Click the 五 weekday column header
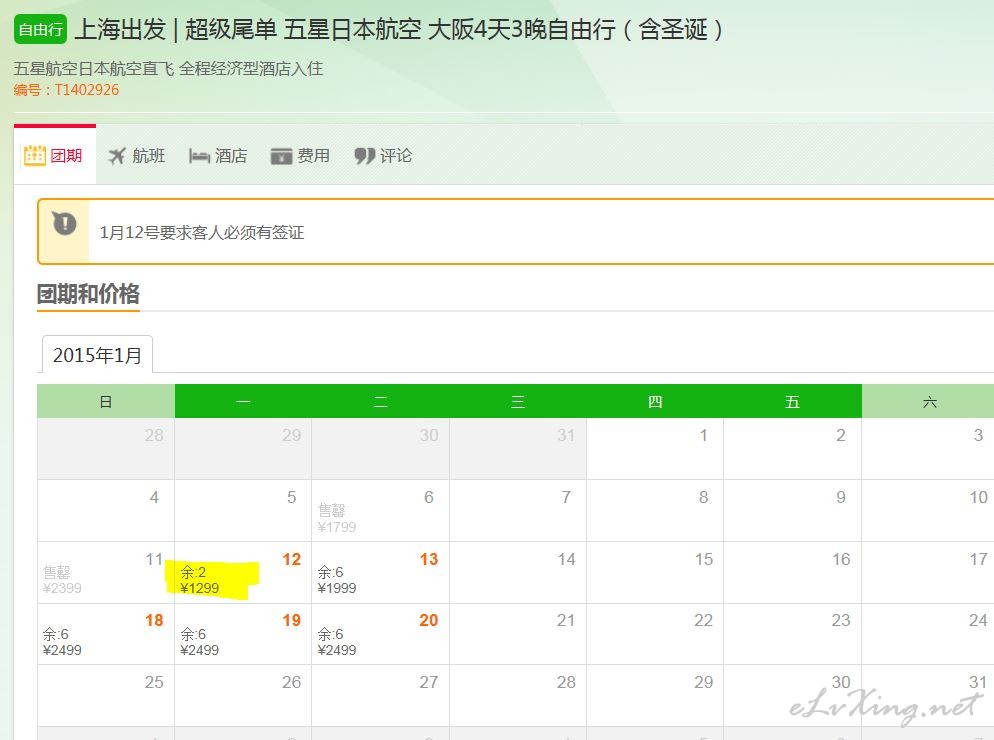Viewport: 994px width, 740px height. tap(792, 401)
